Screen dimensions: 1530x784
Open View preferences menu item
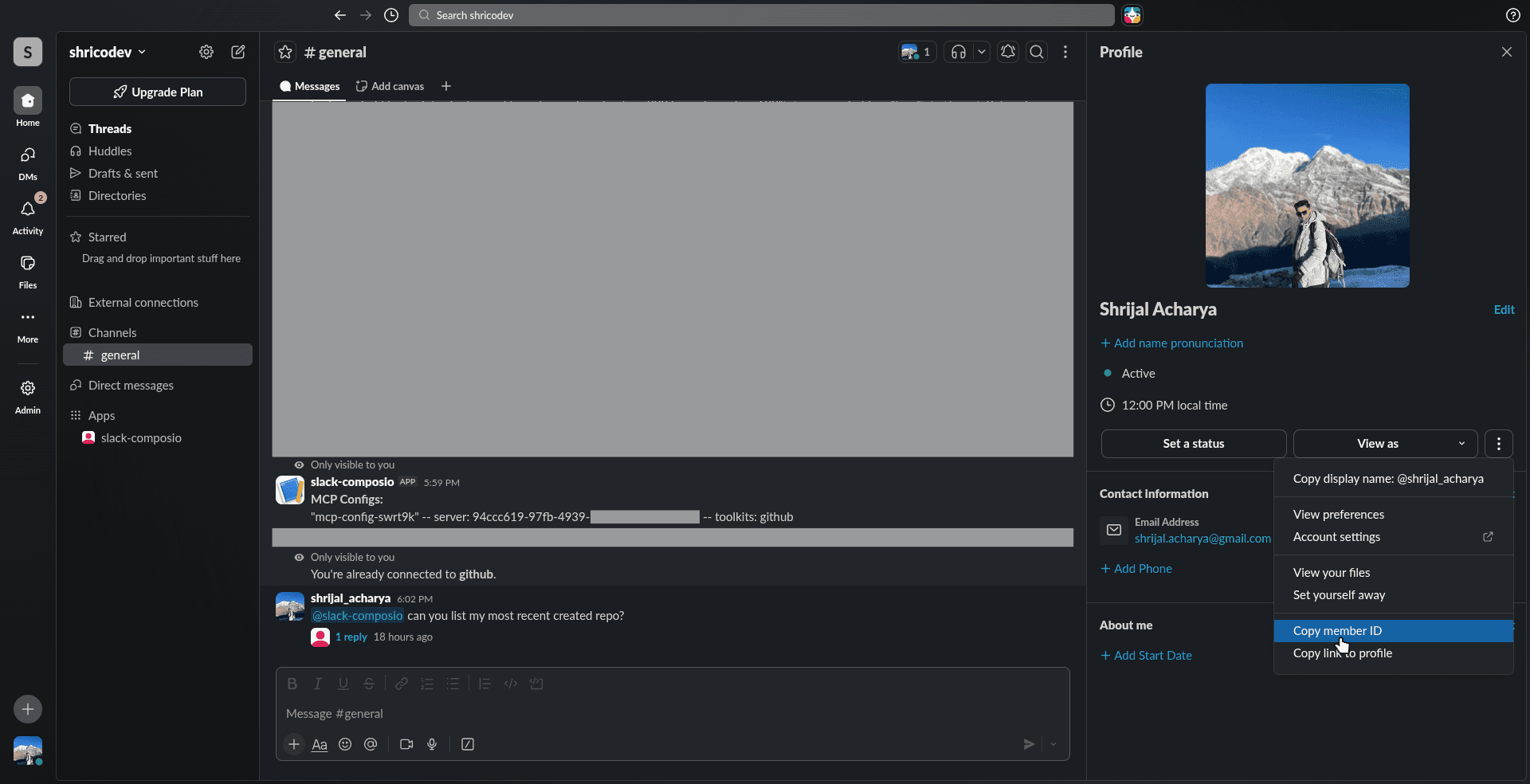(x=1393, y=515)
